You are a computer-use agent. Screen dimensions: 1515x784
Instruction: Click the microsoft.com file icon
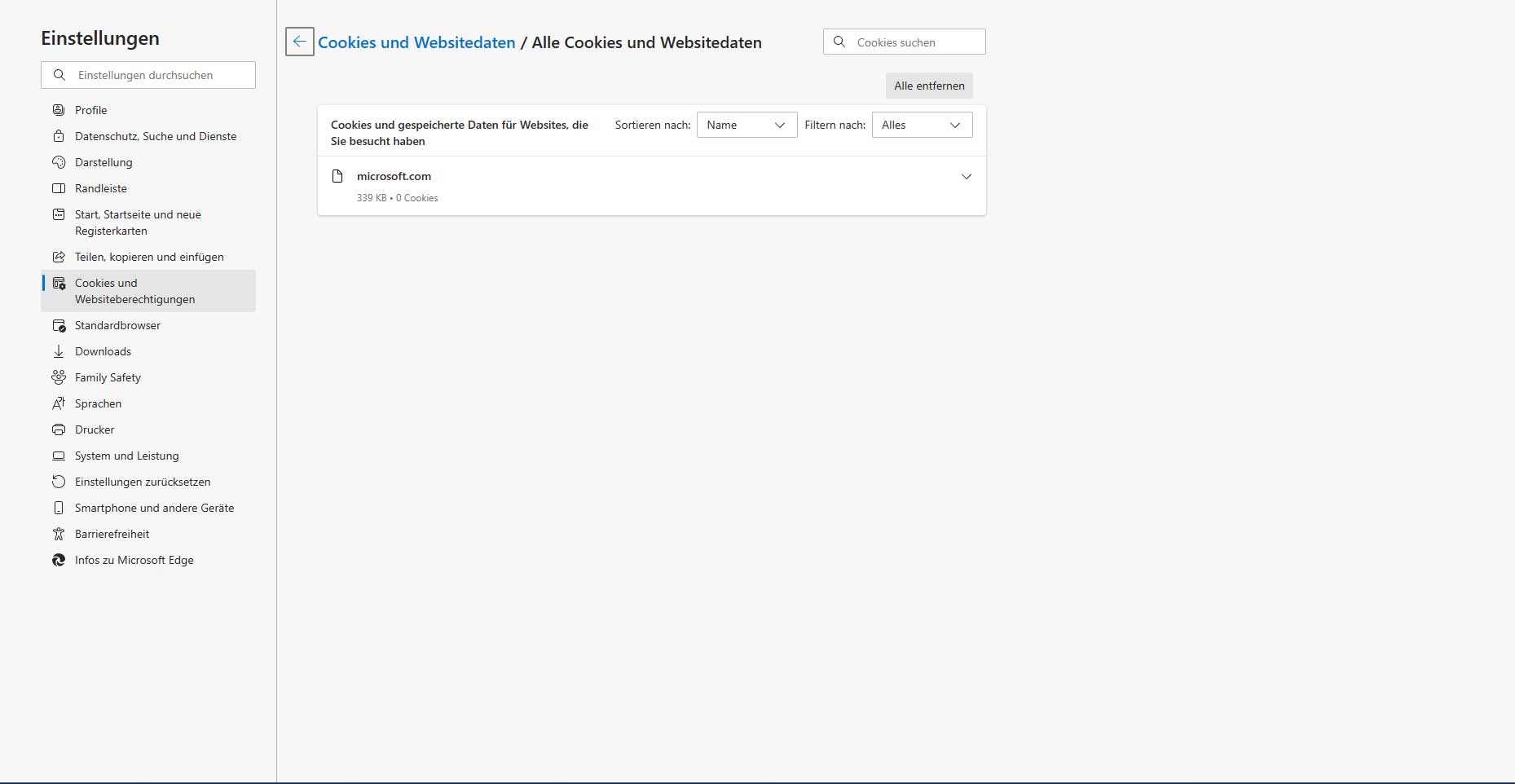point(337,176)
